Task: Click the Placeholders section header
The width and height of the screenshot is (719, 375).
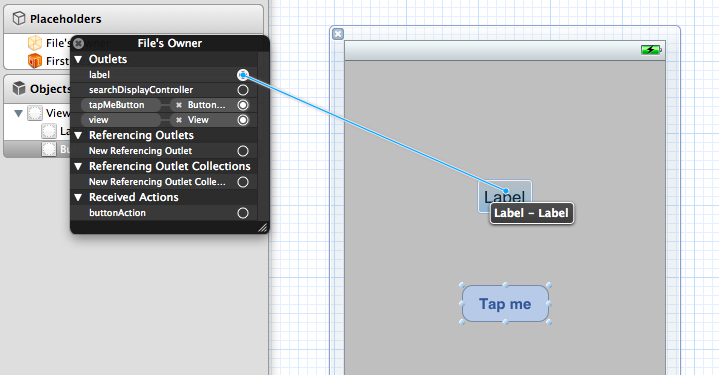Action: [133, 19]
